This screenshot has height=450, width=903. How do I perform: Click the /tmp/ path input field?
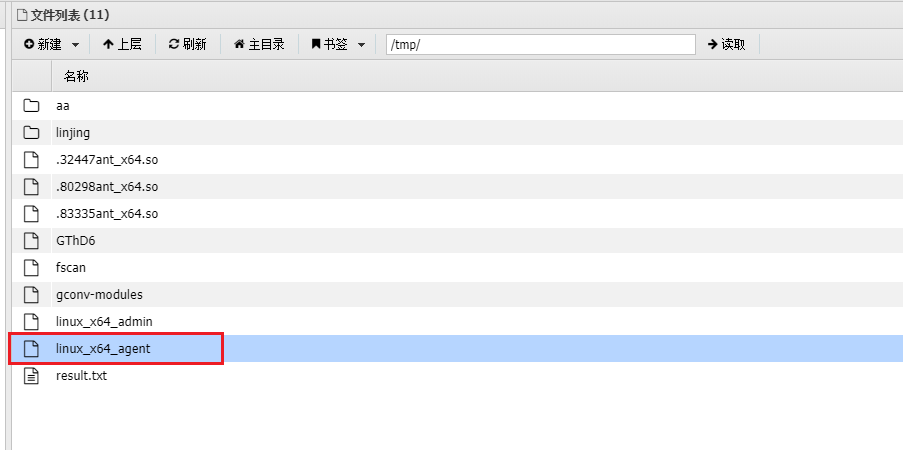tap(540, 45)
